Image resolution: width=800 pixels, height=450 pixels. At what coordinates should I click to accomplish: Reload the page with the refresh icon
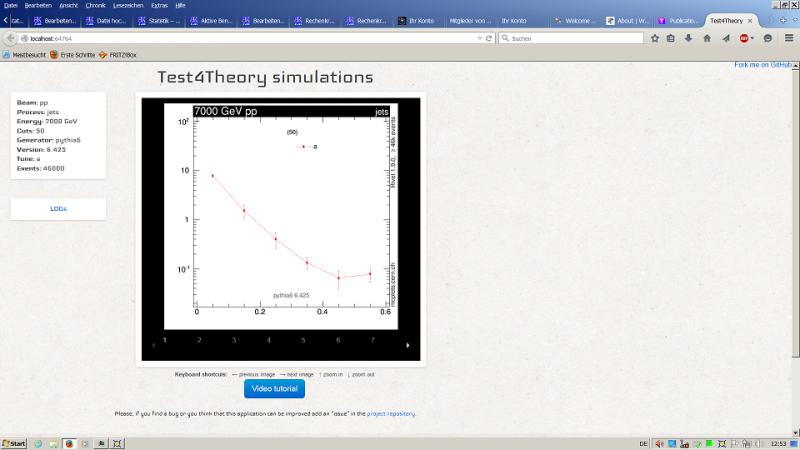pos(488,38)
